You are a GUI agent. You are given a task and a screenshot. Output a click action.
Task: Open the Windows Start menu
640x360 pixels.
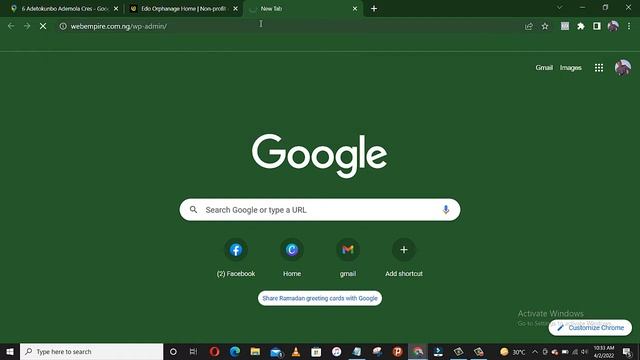pyautogui.click(x=10, y=351)
